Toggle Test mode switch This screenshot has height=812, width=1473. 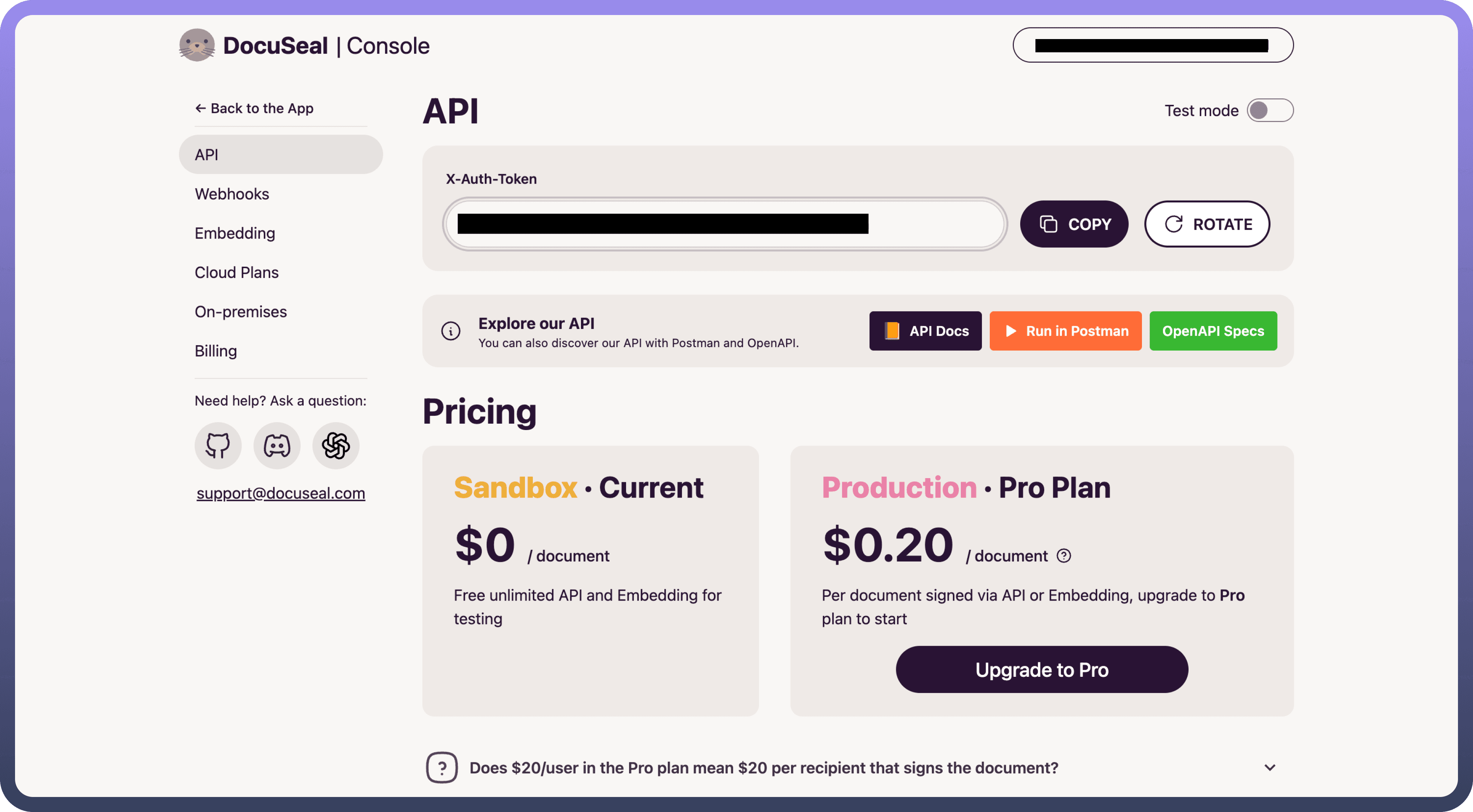(x=1269, y=110)
